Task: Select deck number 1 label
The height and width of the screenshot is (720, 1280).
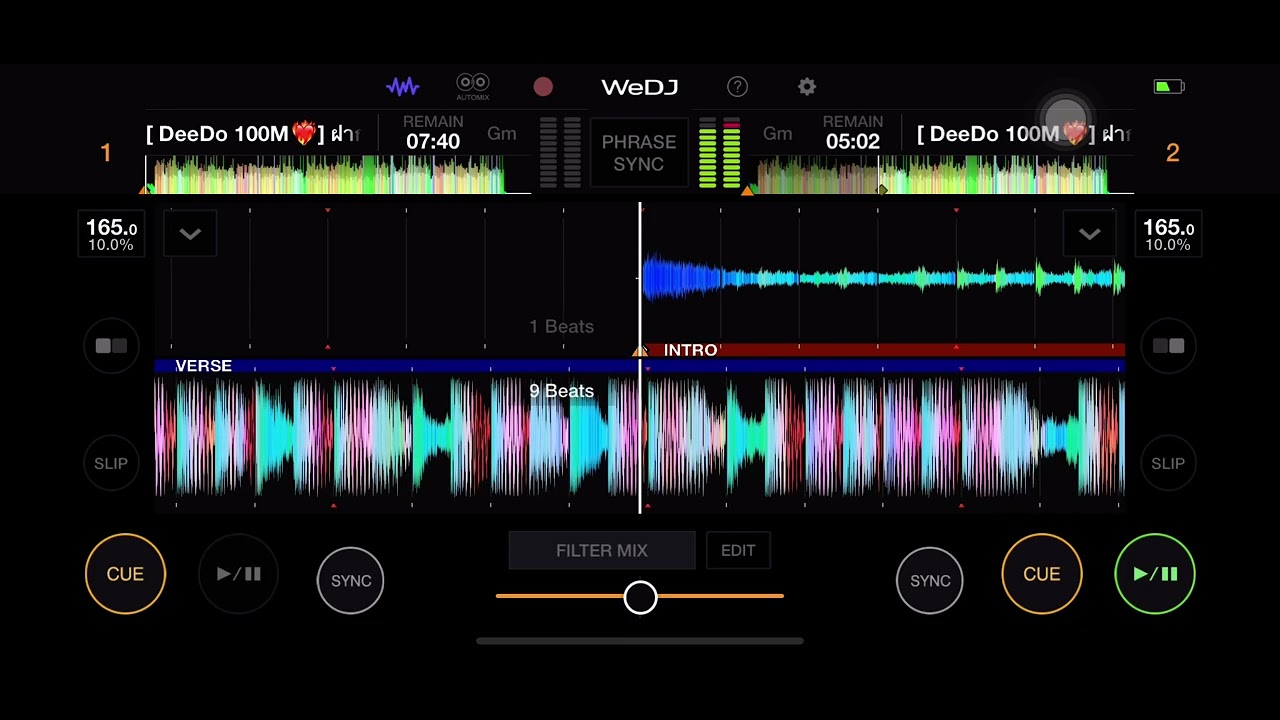Action: [106, 153]
